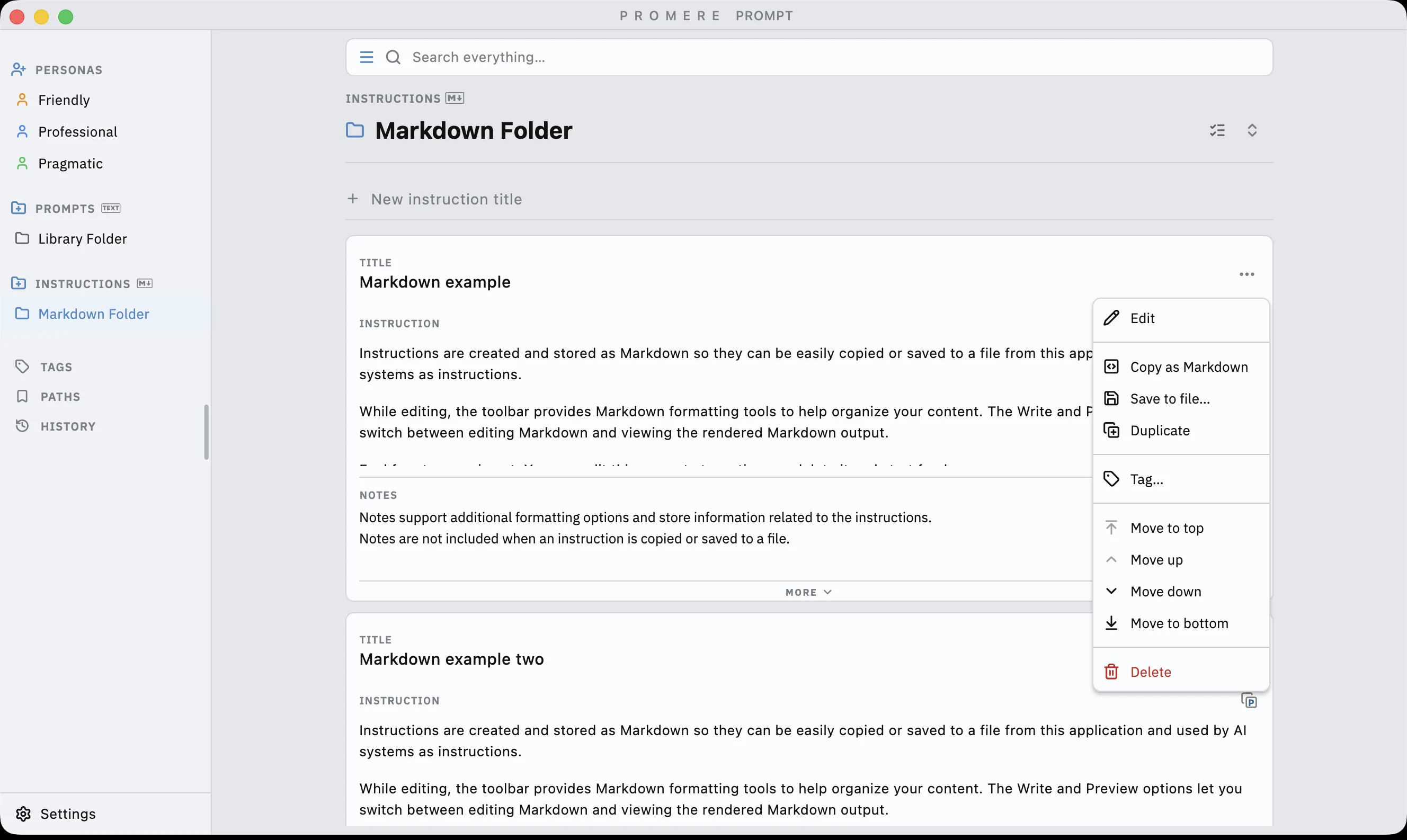This screenshot has height=840, width=1407.
Task: Click the checklist select icon near folder title
Action: coord(1217,130)
